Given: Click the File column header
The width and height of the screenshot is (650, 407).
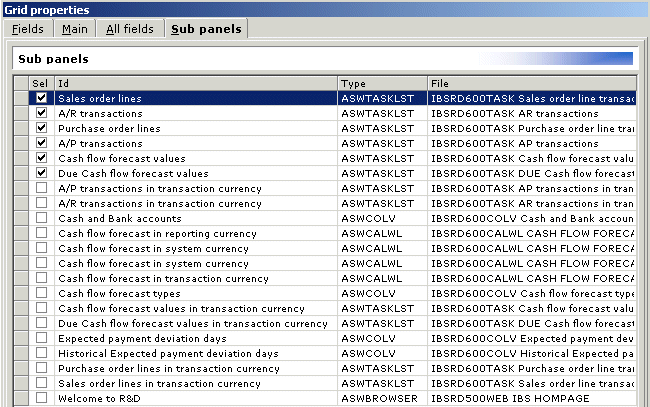Looking at the screenshot, I should tap(530, 83).
